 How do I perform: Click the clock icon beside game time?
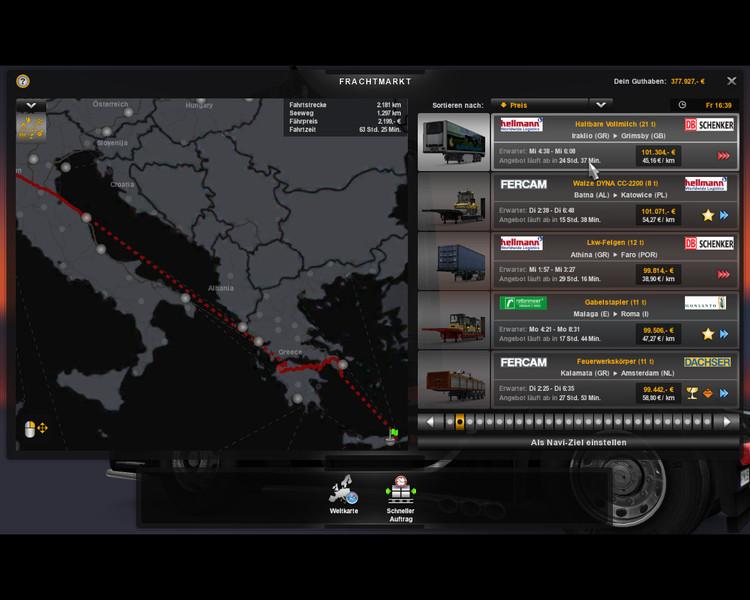pos(682,104)
